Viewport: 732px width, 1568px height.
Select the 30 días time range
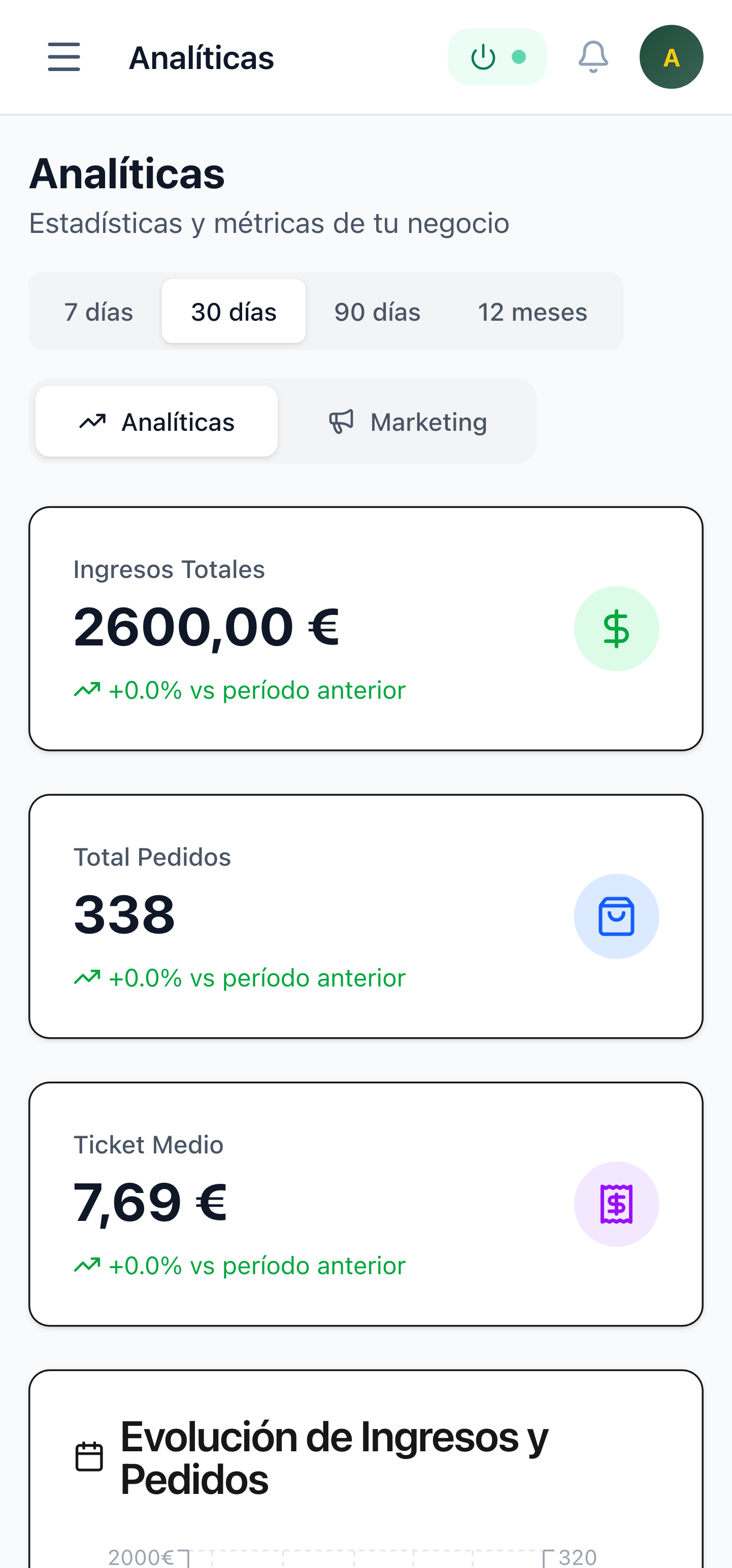coord(234,312)
